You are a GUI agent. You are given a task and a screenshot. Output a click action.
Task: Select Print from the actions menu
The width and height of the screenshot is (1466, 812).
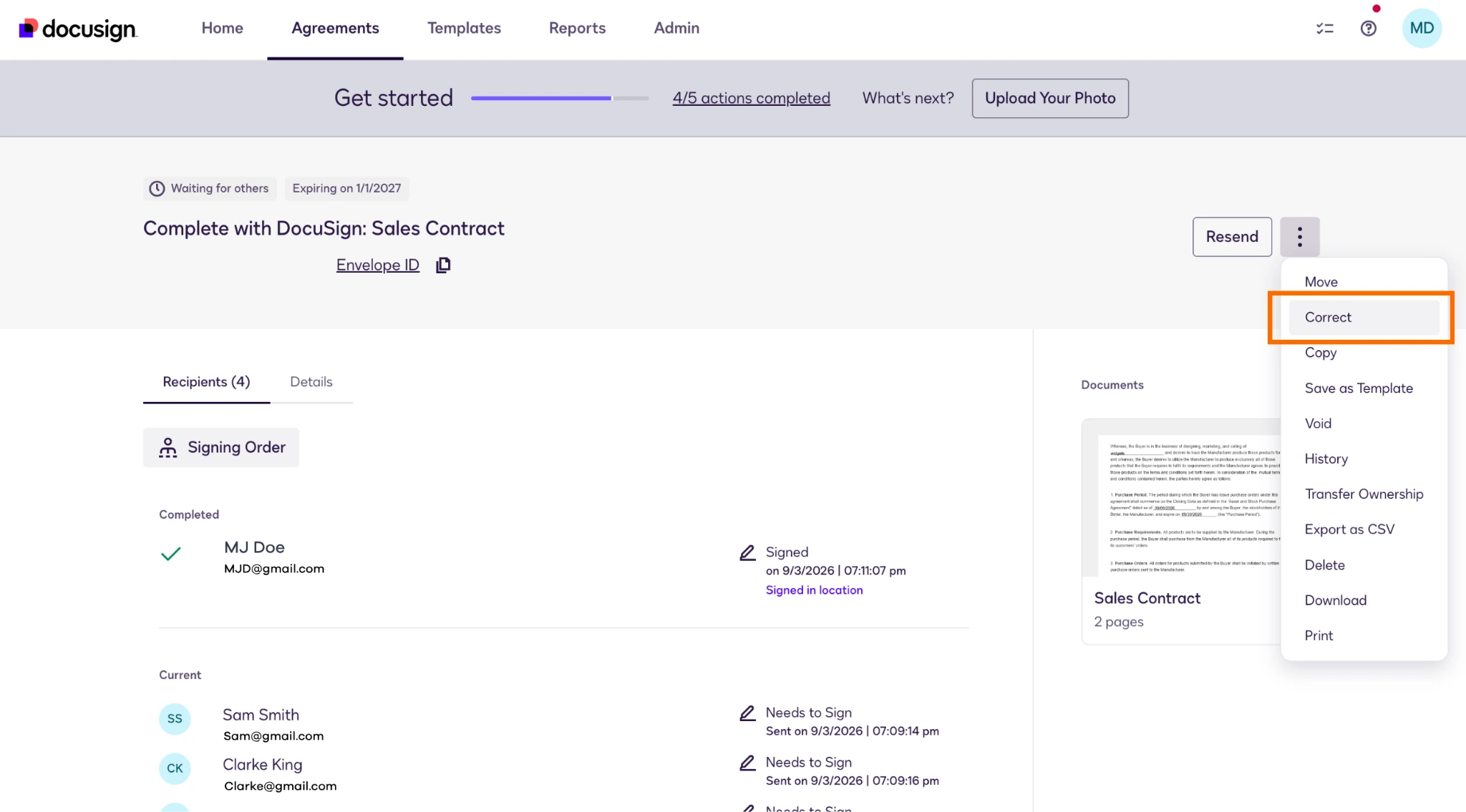(x=1364, y=636)
